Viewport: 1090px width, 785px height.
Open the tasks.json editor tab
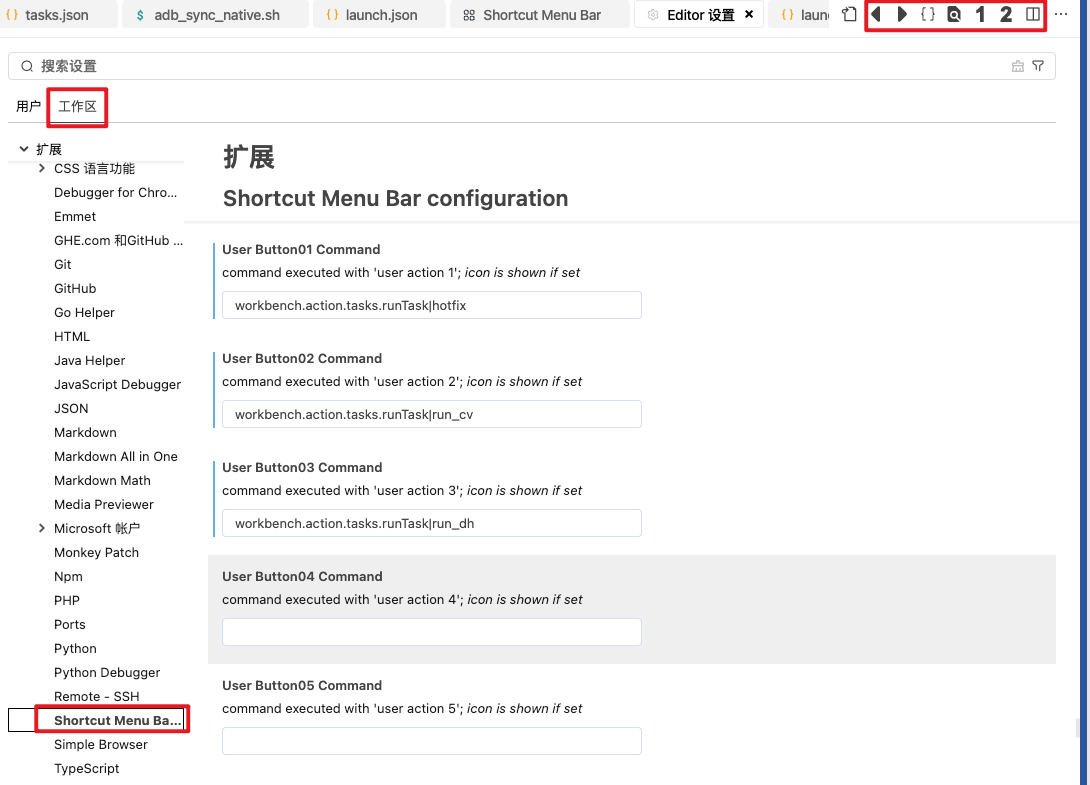pyautogui.click(x=56, y=15)
